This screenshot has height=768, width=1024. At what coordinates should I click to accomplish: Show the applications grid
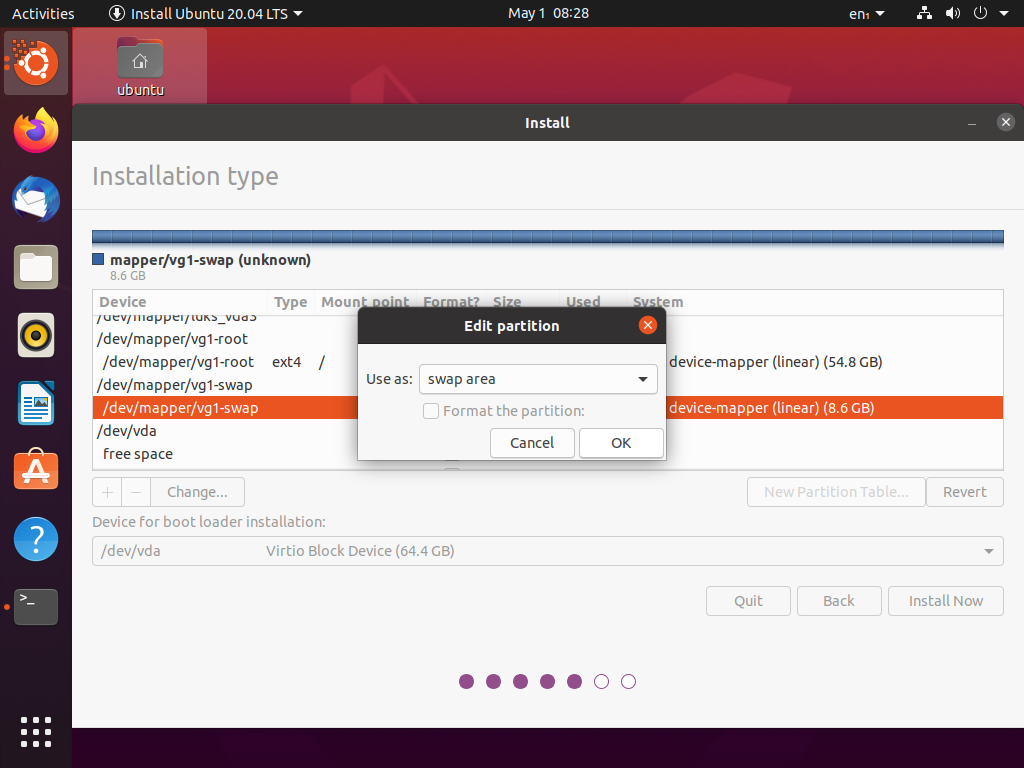coord(36,732)
